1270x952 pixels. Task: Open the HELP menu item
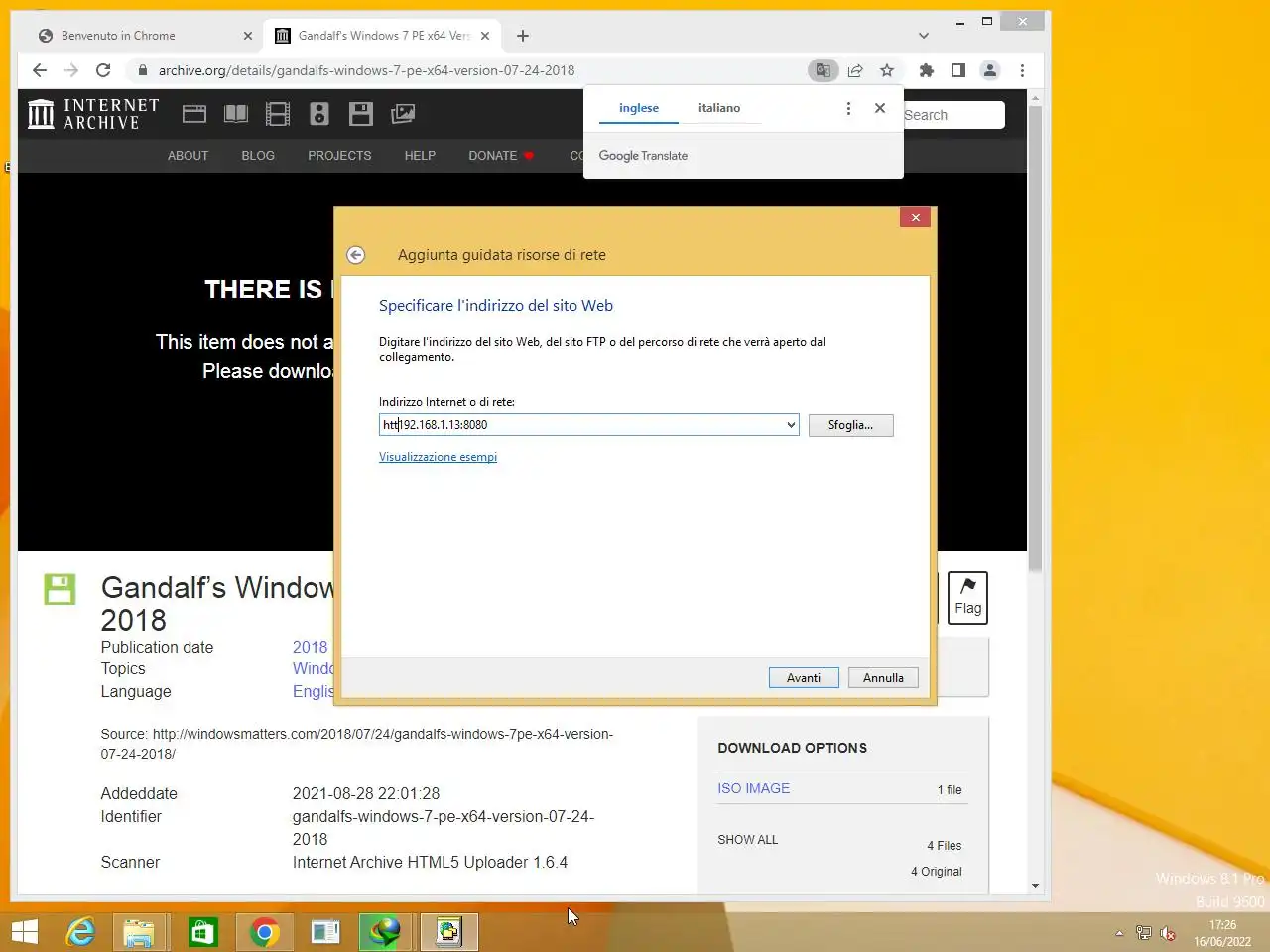(x=420, y=156)
